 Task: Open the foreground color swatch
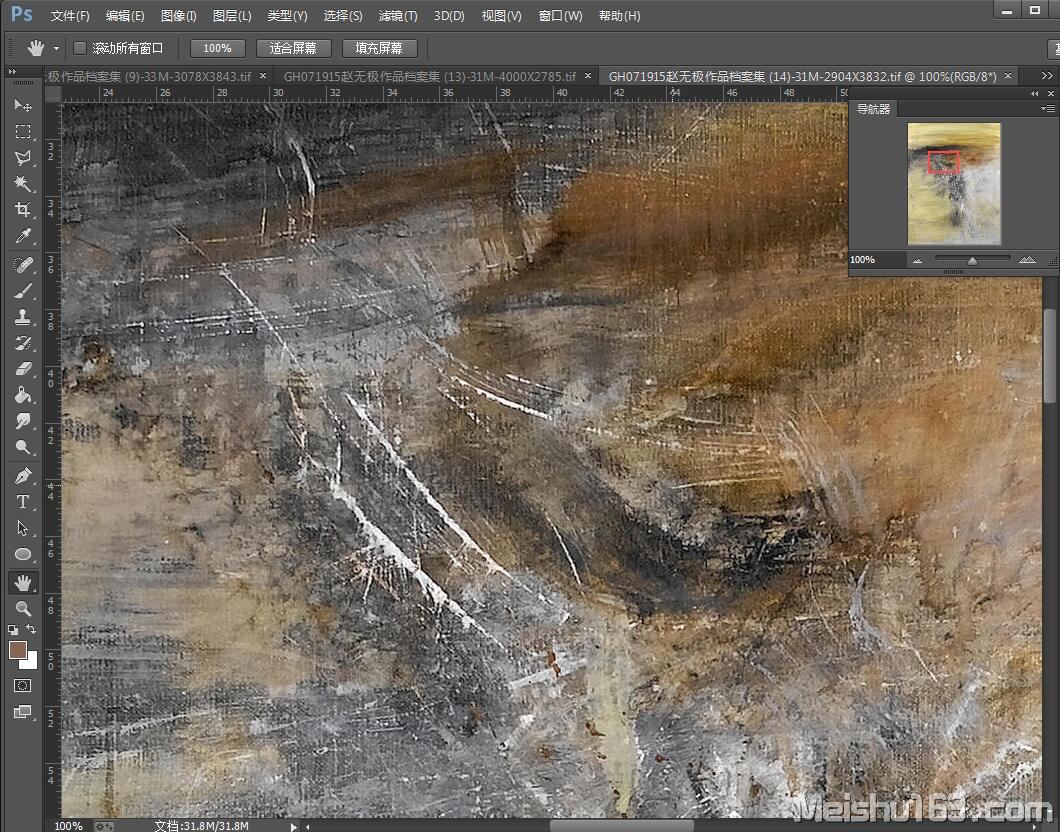tap(17, 650)
